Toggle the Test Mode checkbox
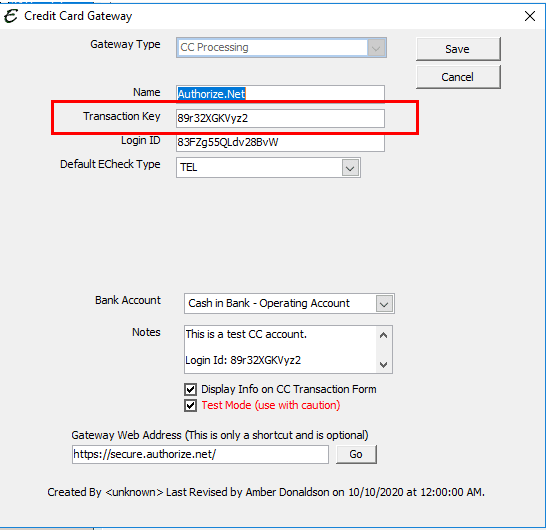The height and width of the screenshot is (530, 546). [190, 405]
